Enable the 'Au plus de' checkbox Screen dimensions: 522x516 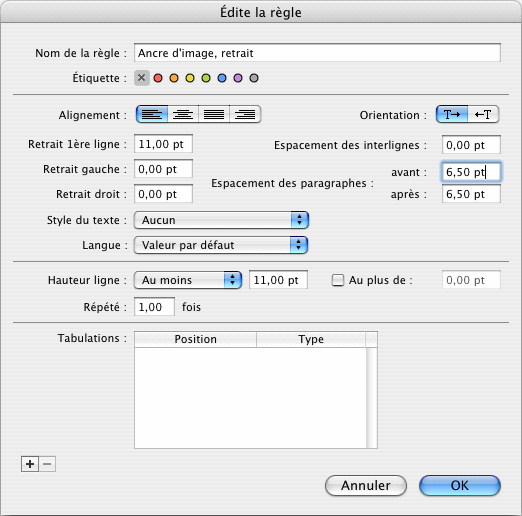(x=338, y=280)
